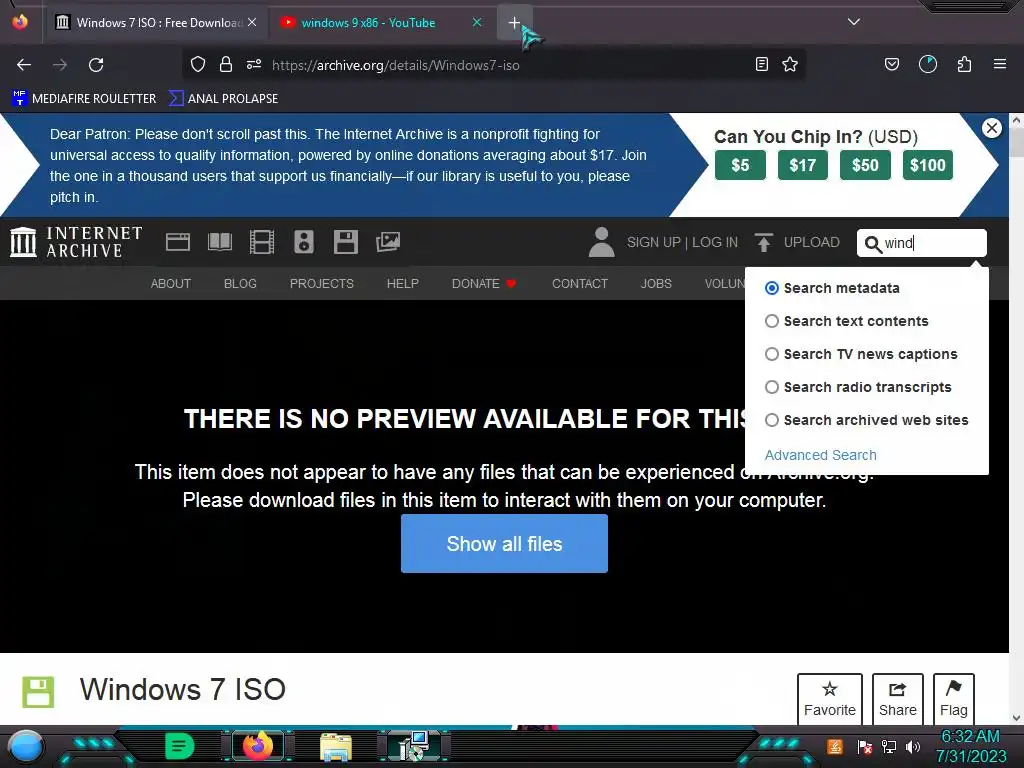
Task: Open the Web section icon in the Internet Archive bar
Action: click(178, 242)
